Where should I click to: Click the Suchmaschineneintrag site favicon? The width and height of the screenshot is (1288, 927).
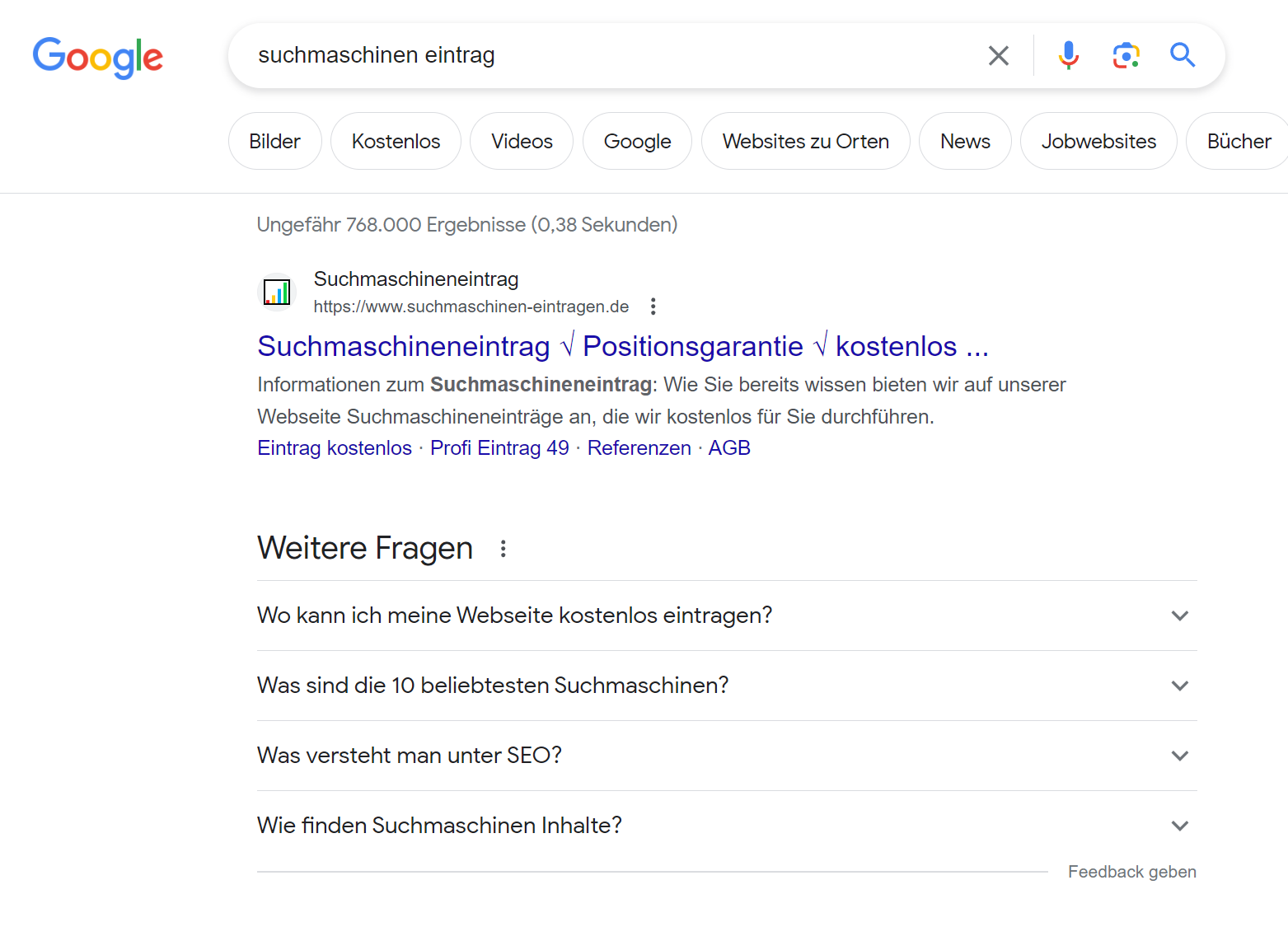[277, 293]
